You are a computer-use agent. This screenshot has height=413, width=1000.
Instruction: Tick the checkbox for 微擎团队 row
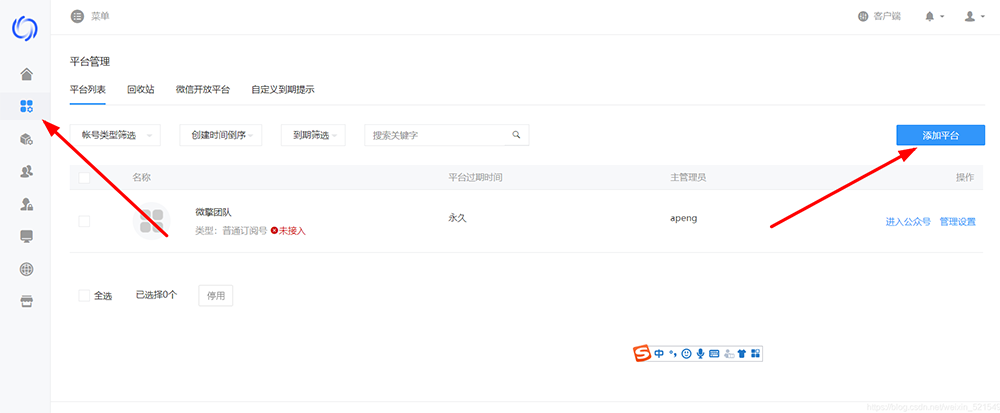(x=84, y=221)
